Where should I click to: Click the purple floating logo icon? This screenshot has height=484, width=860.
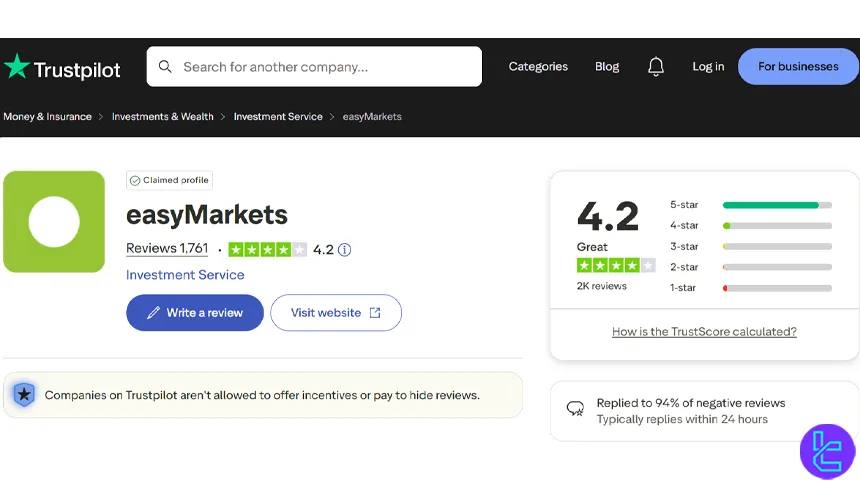[x=828, y=452]
